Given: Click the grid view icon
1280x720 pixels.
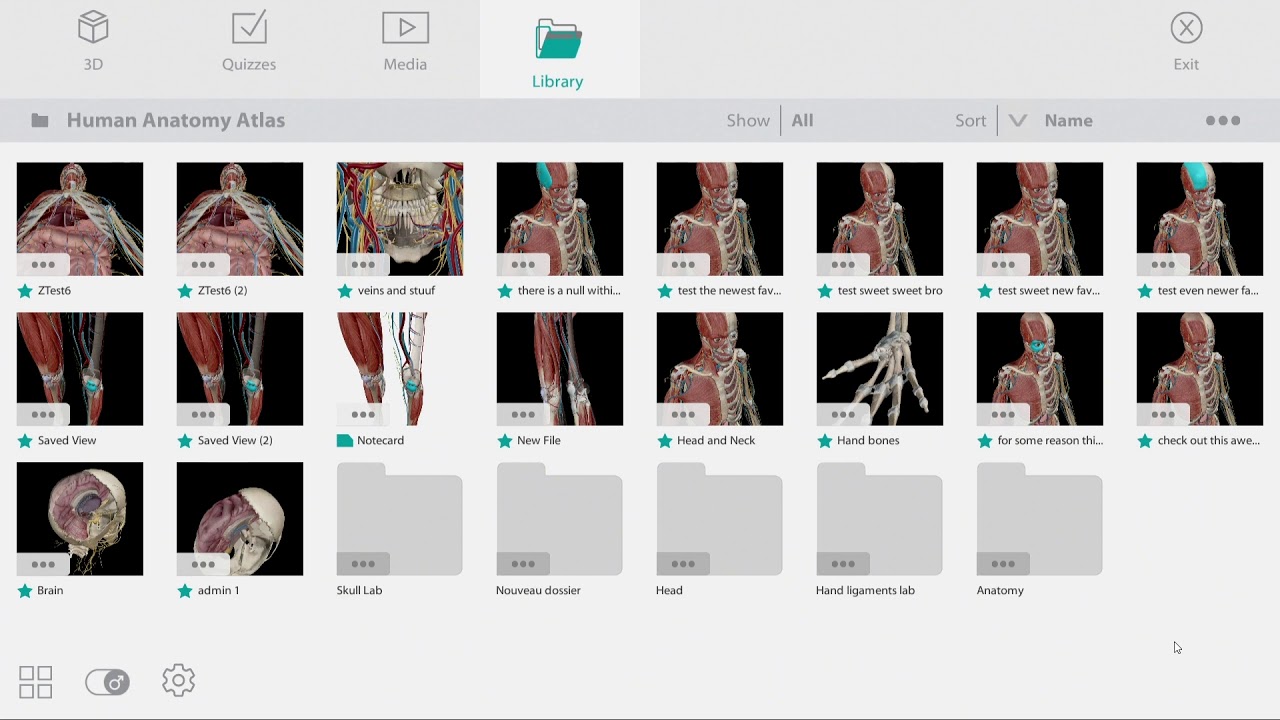Looking at the screenshot, I should (x=36, y=682).
